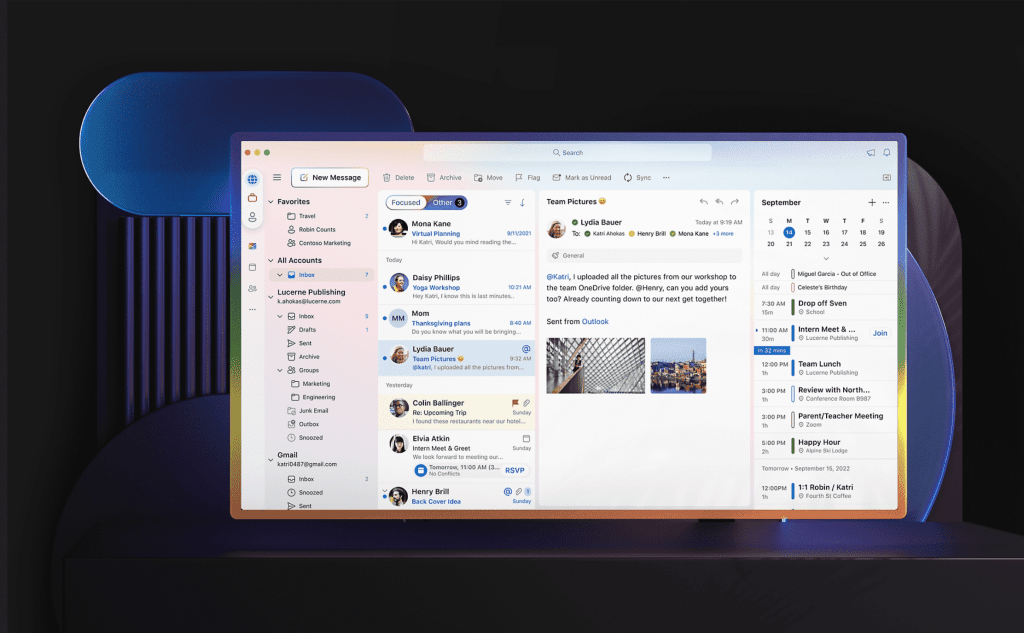1024x633 pixels.
Task: Join the Intern Meet meeting
Action: tap(880, 333)
